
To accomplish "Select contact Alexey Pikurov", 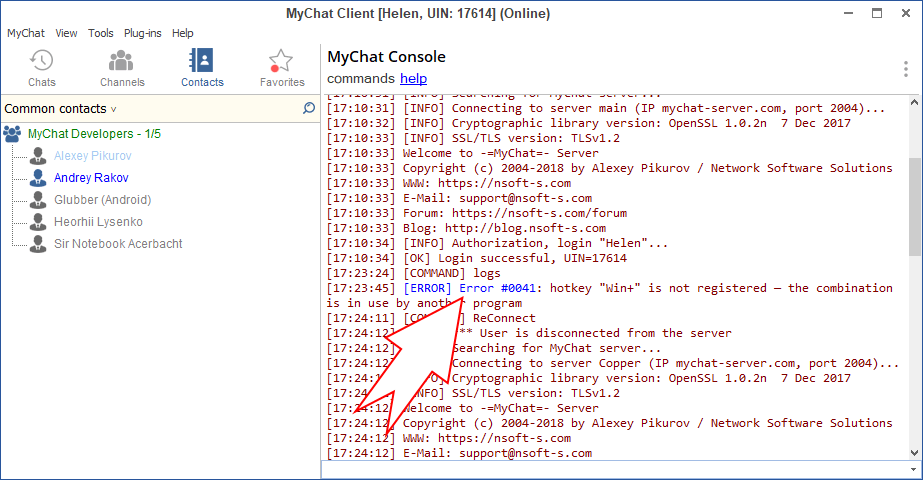I will 92,155.
